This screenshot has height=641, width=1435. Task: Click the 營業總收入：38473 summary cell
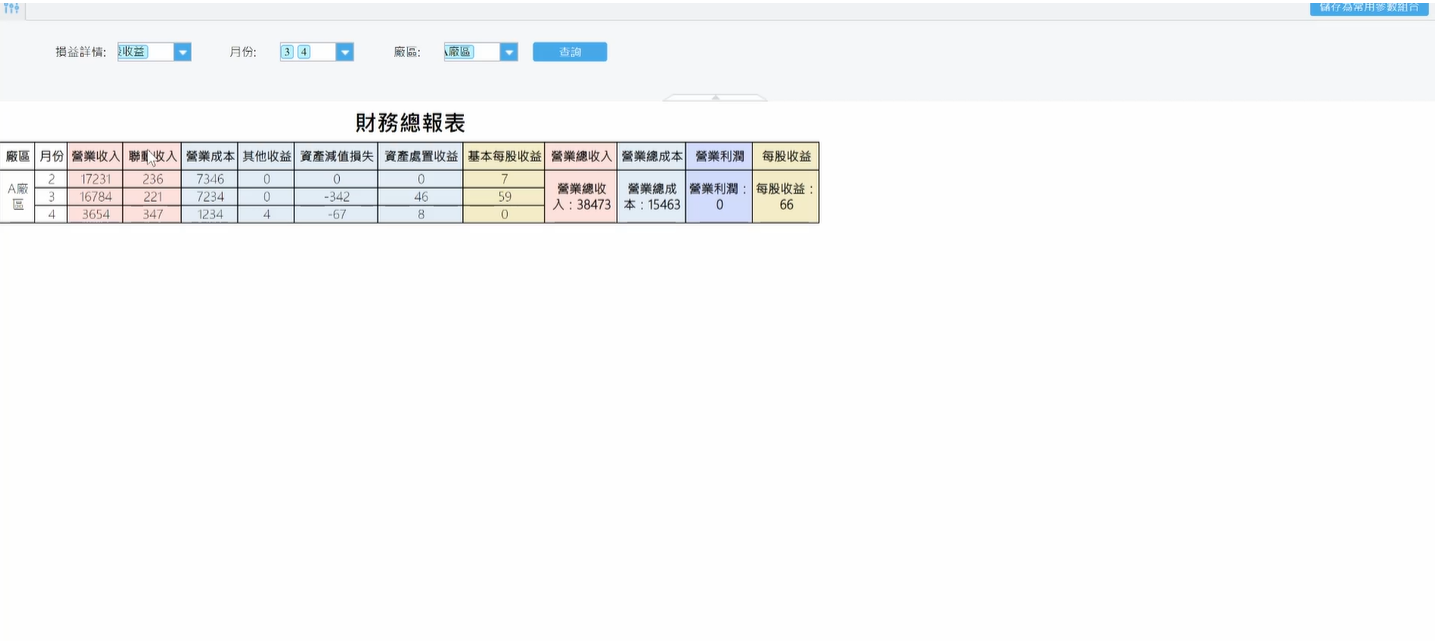pos(581,196)
